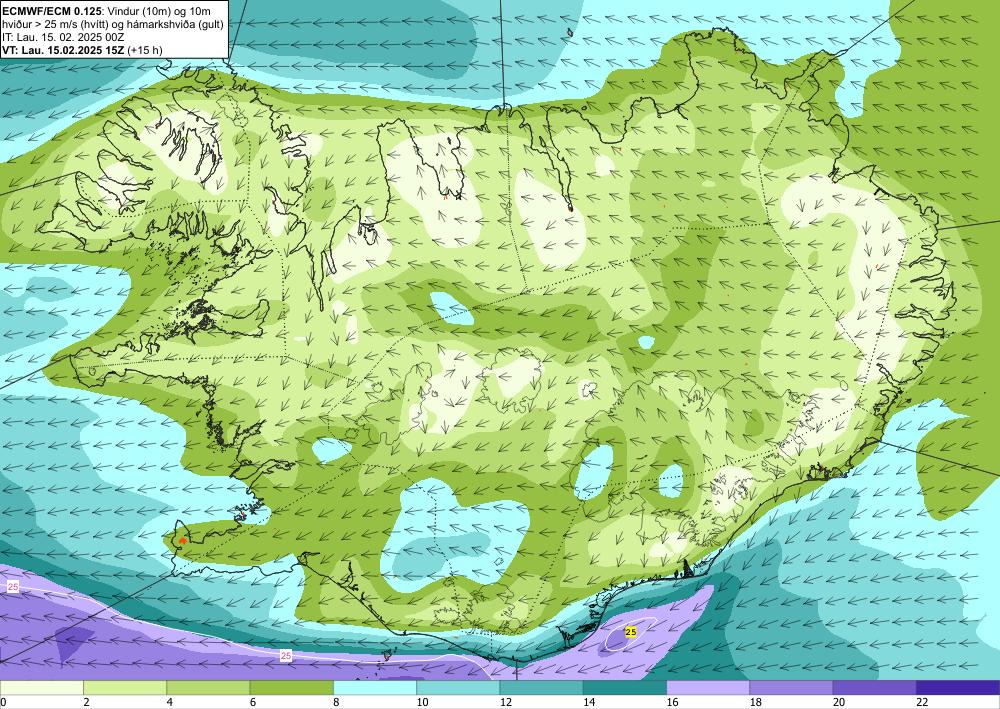Click the legend scale value 16

click(x=672, y=702)
